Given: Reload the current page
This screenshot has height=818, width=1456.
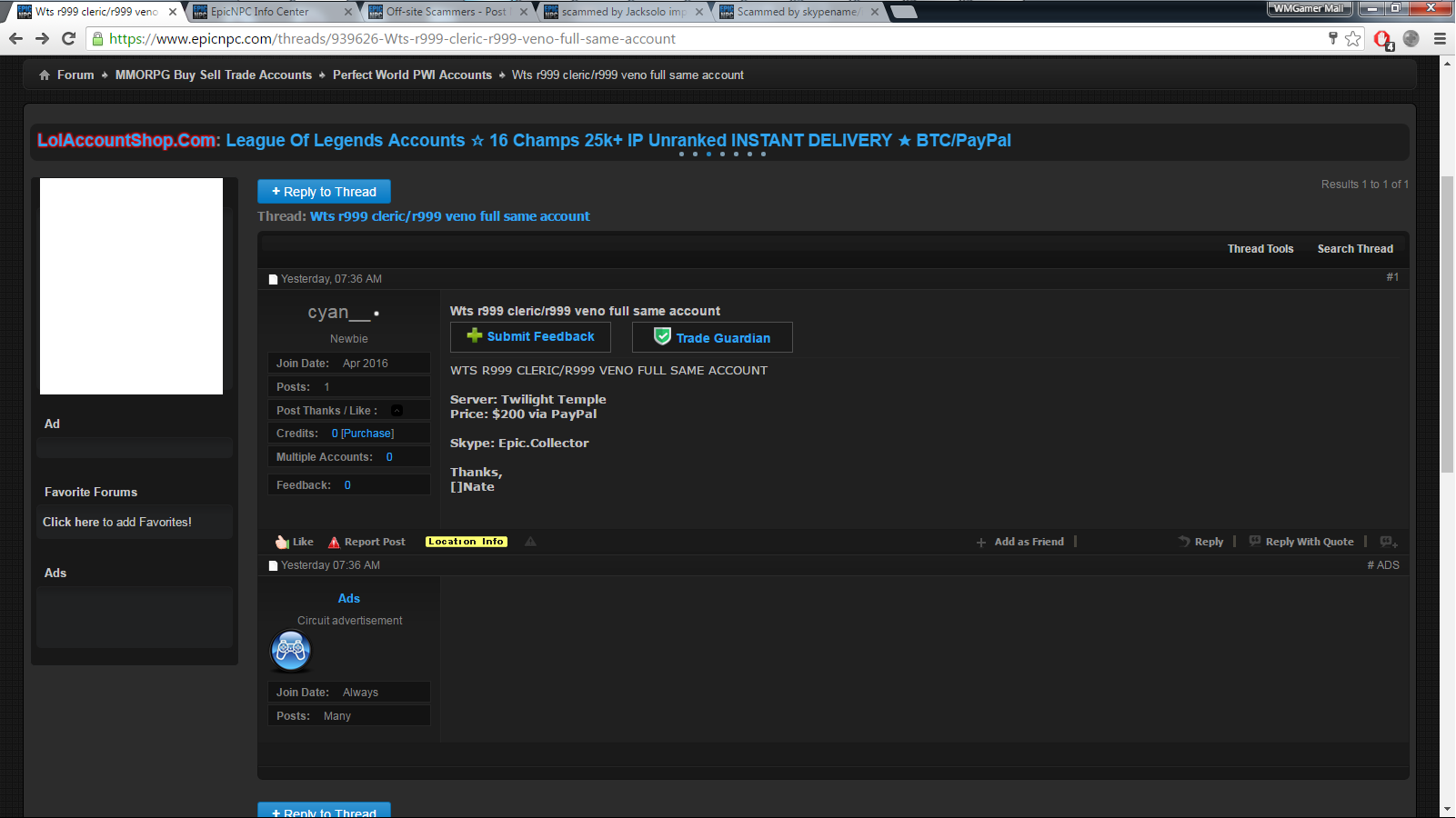Looking at the screenshot, I should point(68,38).
